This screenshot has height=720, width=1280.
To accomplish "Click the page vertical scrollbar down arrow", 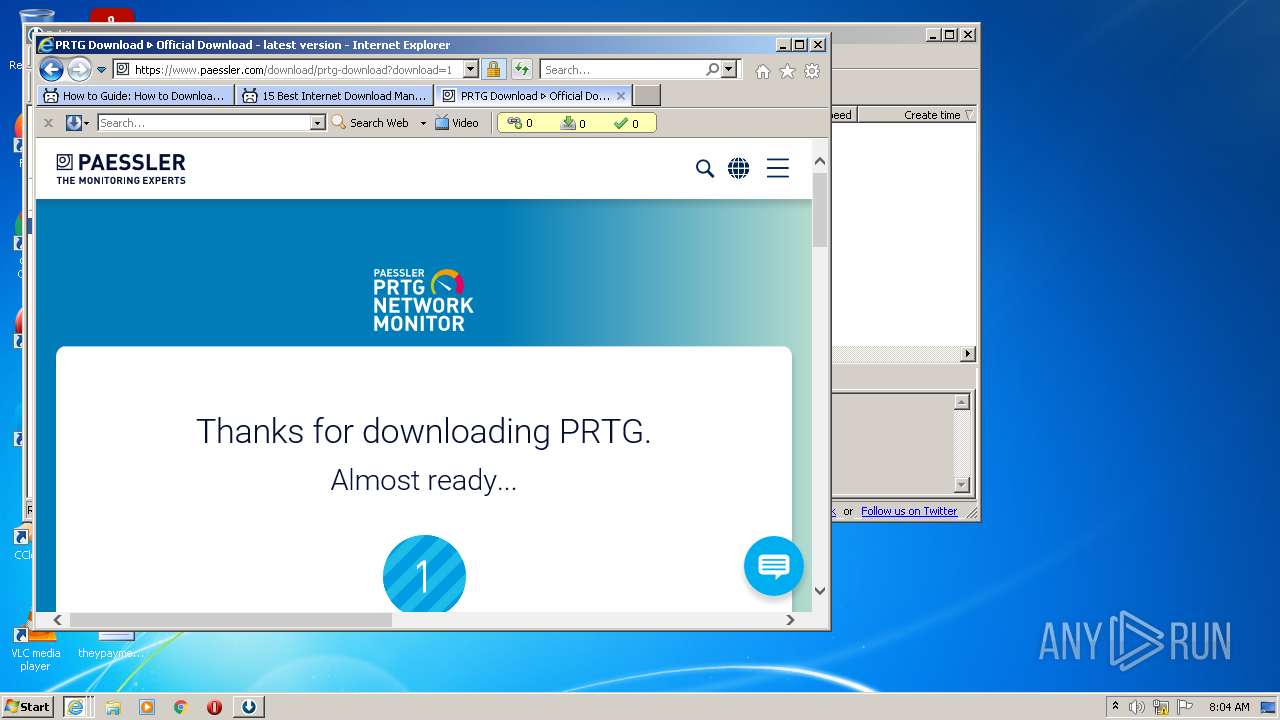I will 820,590.
